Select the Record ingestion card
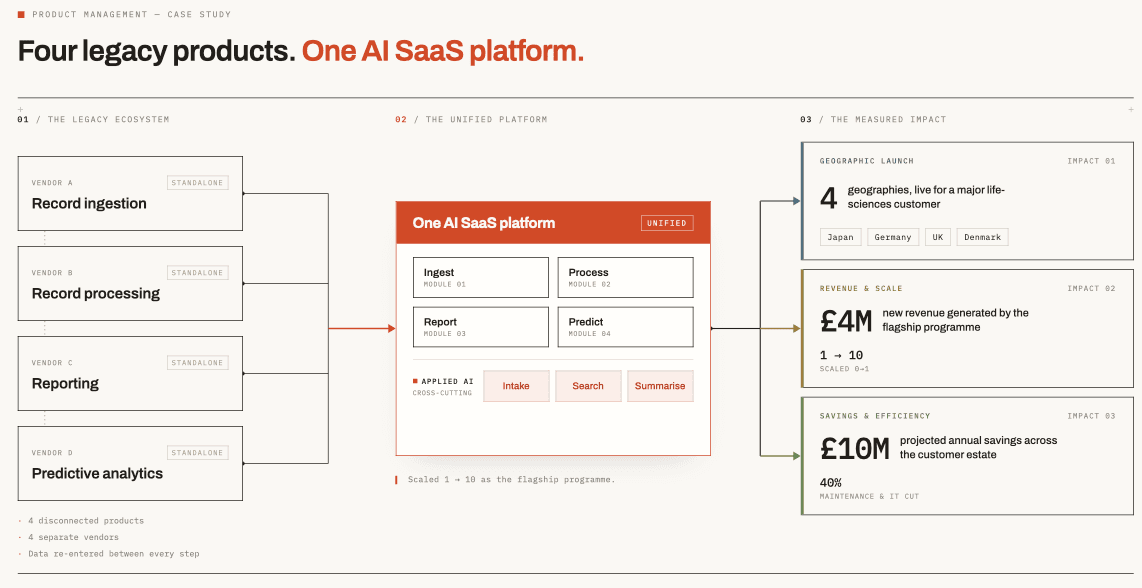Viewport: 1142px width, 588px height. click(x=130, y=194)
